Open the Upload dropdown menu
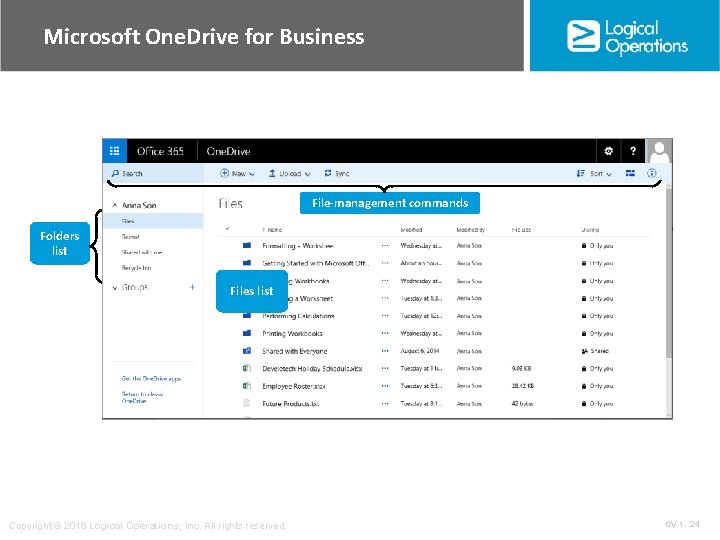The height and width of the screenshot is (540, 720). click(x=289, y=173)
